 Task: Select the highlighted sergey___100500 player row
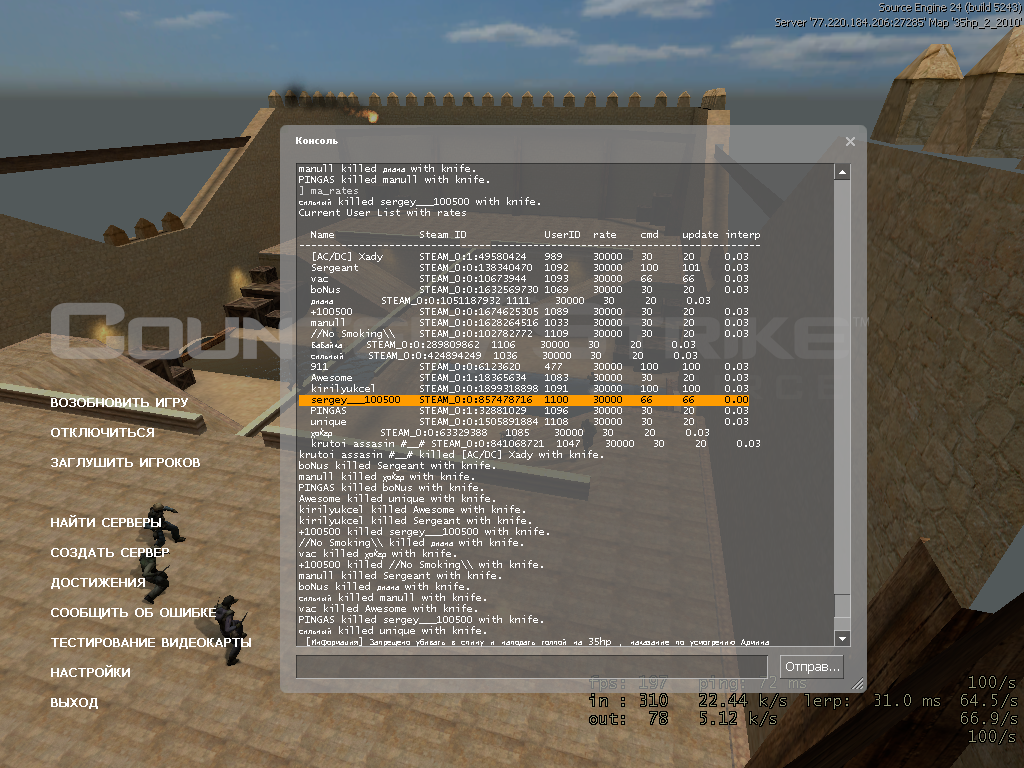tap(524, 400)
